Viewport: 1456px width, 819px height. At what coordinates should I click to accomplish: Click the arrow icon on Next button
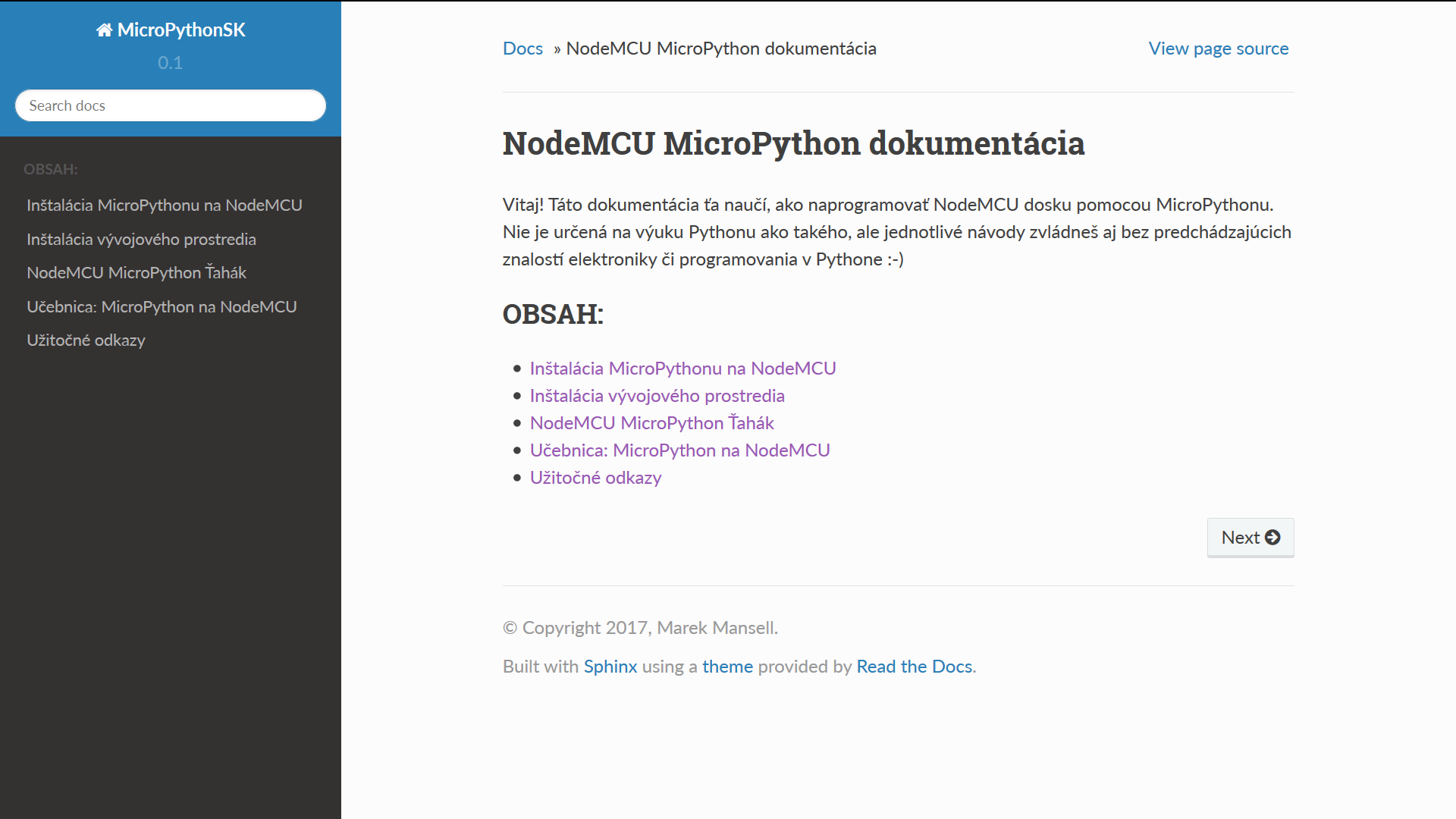(1272, 538)
